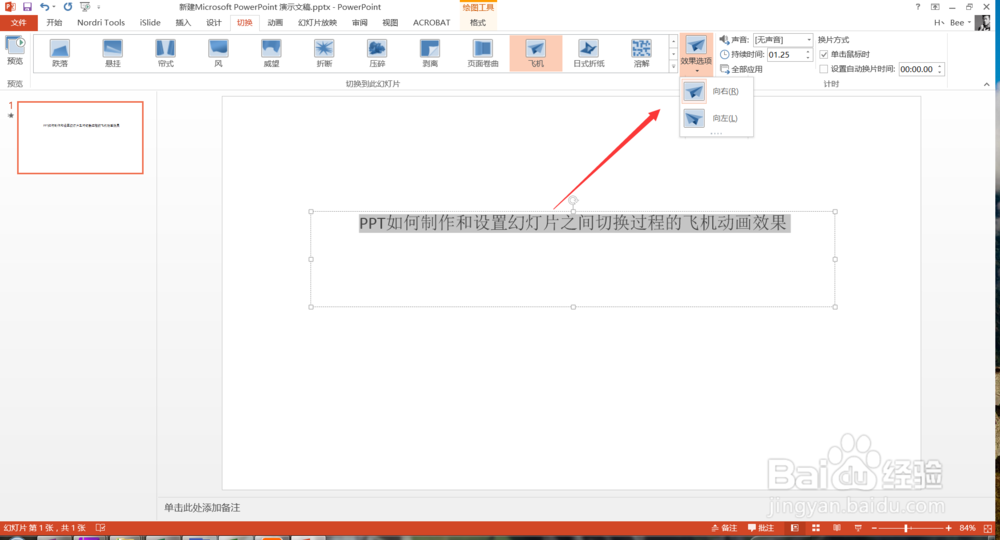Image resolution: width=1000 pixels, height=540 pixels.
Task: Choose the 压碎 crush transition
Action: (x=377, y=53)
